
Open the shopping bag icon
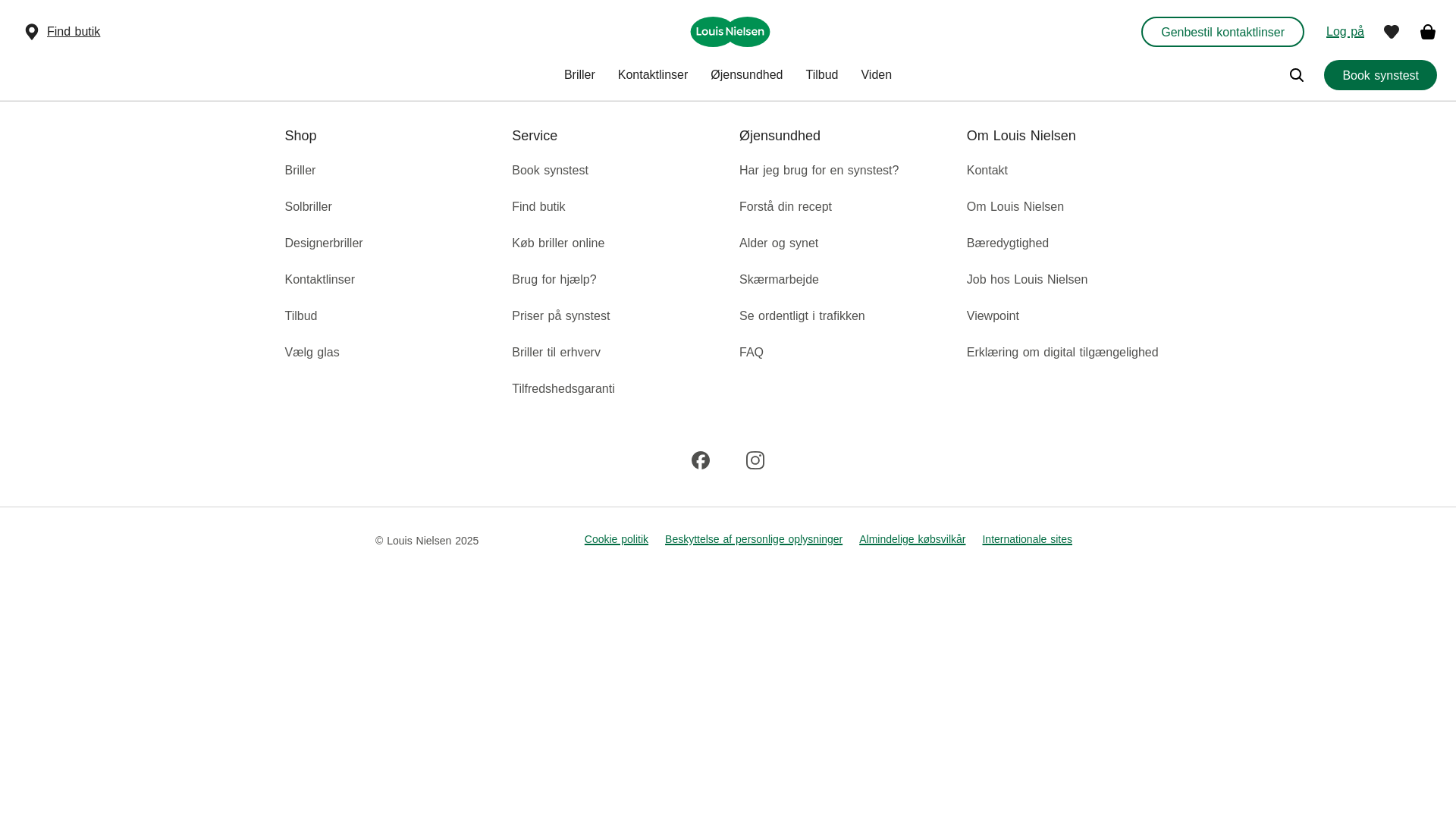[x=1427, y=32]
